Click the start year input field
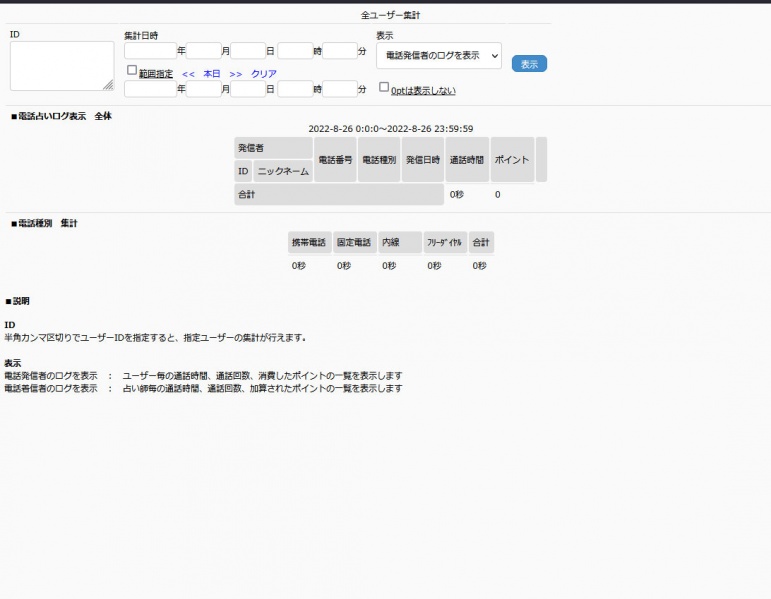 tap(150, 51)
